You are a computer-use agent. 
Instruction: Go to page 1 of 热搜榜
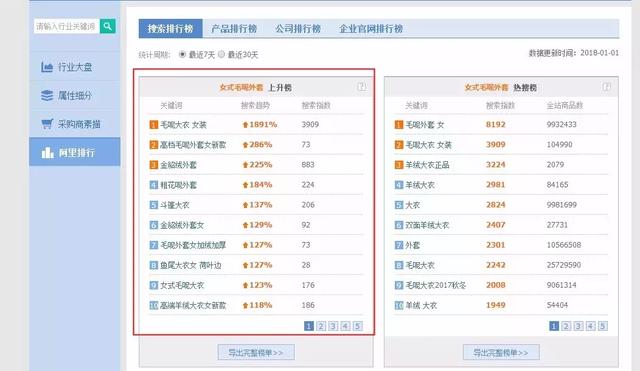click(554, 326)
